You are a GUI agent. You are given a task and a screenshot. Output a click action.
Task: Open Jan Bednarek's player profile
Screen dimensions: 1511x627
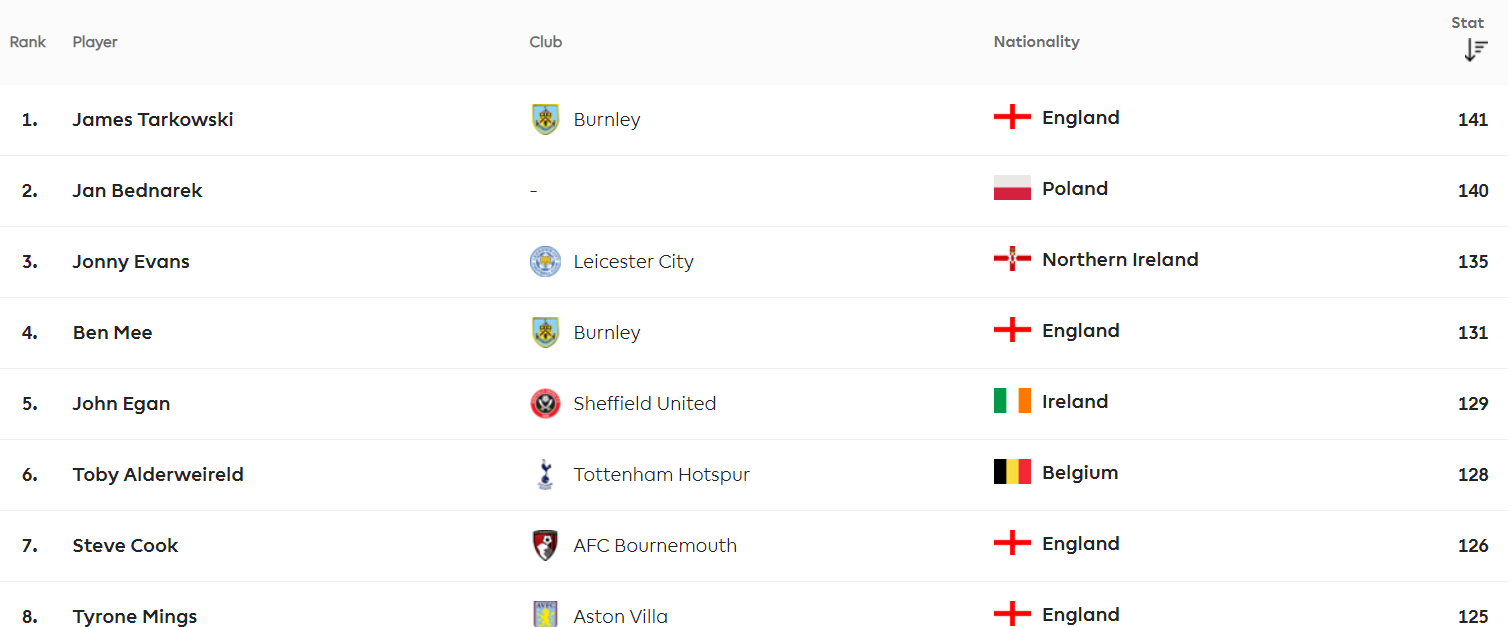[137, 190]
